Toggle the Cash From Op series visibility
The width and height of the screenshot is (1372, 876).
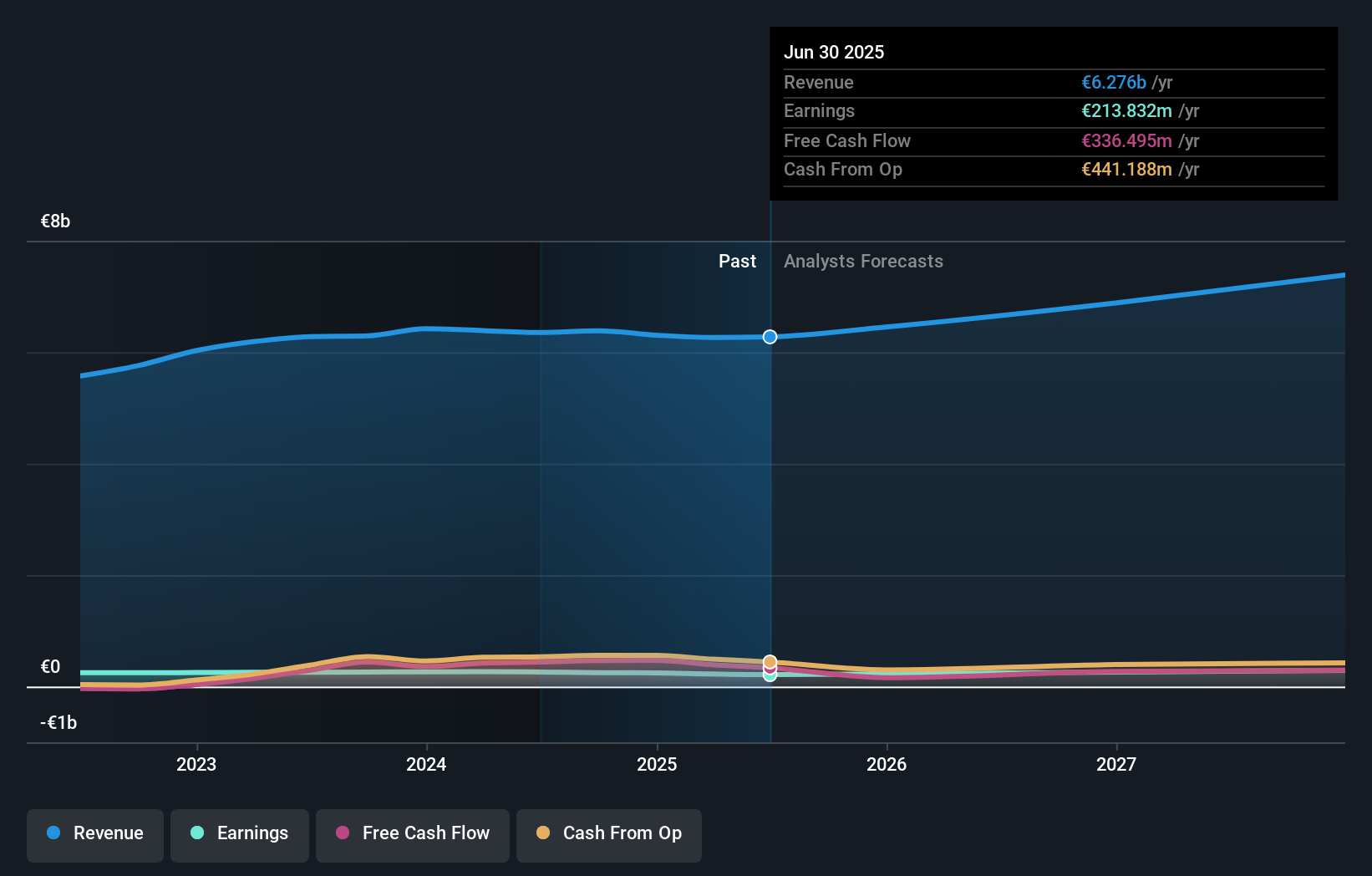click(x=608, y=834)
